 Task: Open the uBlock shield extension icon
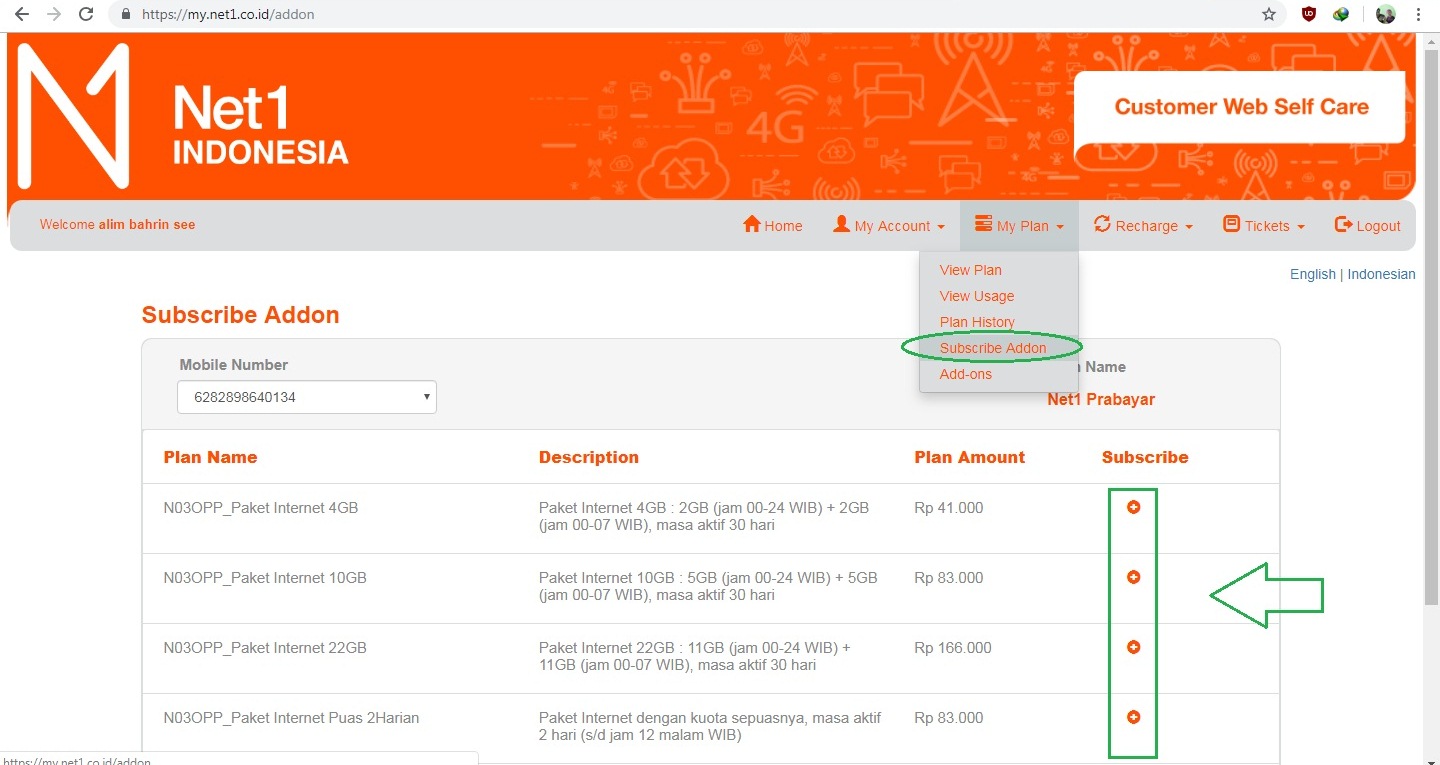[1309, 14]
